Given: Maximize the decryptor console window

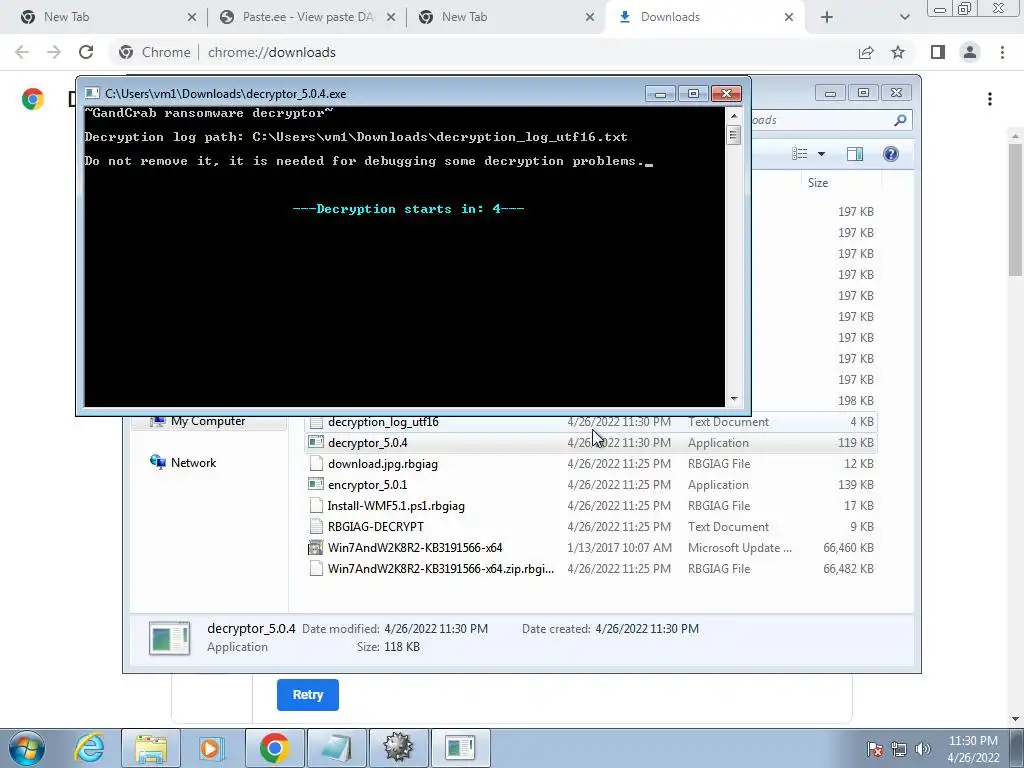Looking at the screenshot, I should pos(693,94).
